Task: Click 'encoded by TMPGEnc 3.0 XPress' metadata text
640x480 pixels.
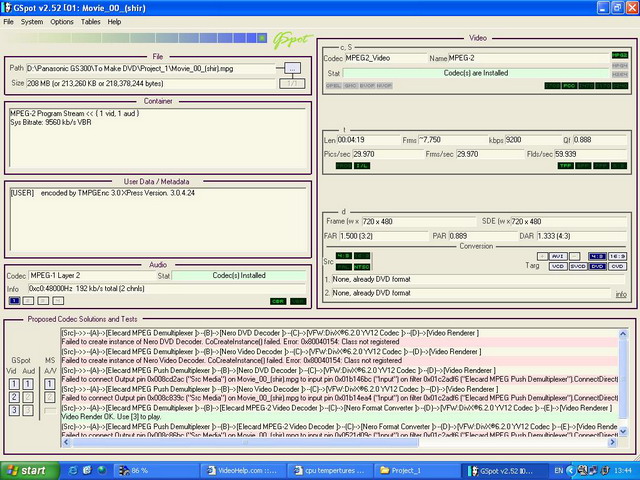Action: click(x=118, y=193)
